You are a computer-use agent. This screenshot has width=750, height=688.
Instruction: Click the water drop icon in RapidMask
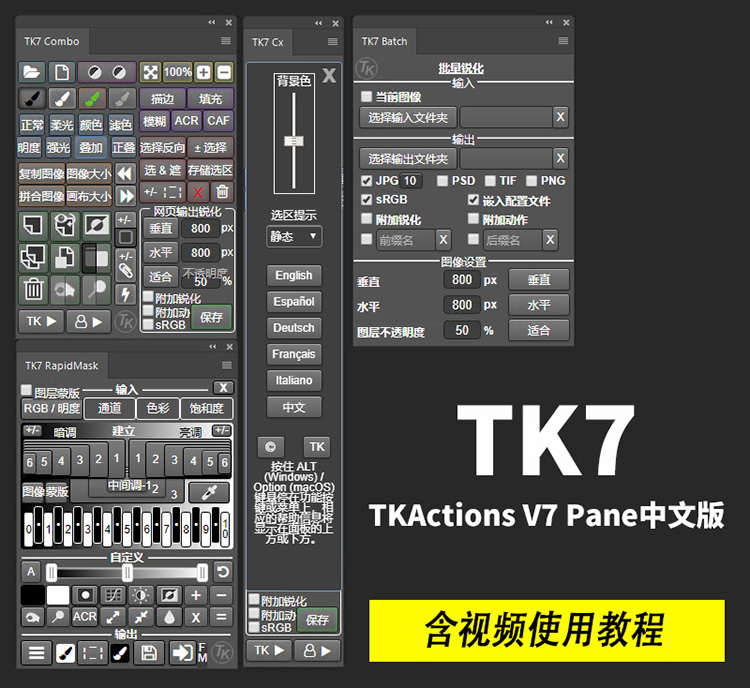click(169, 617)
